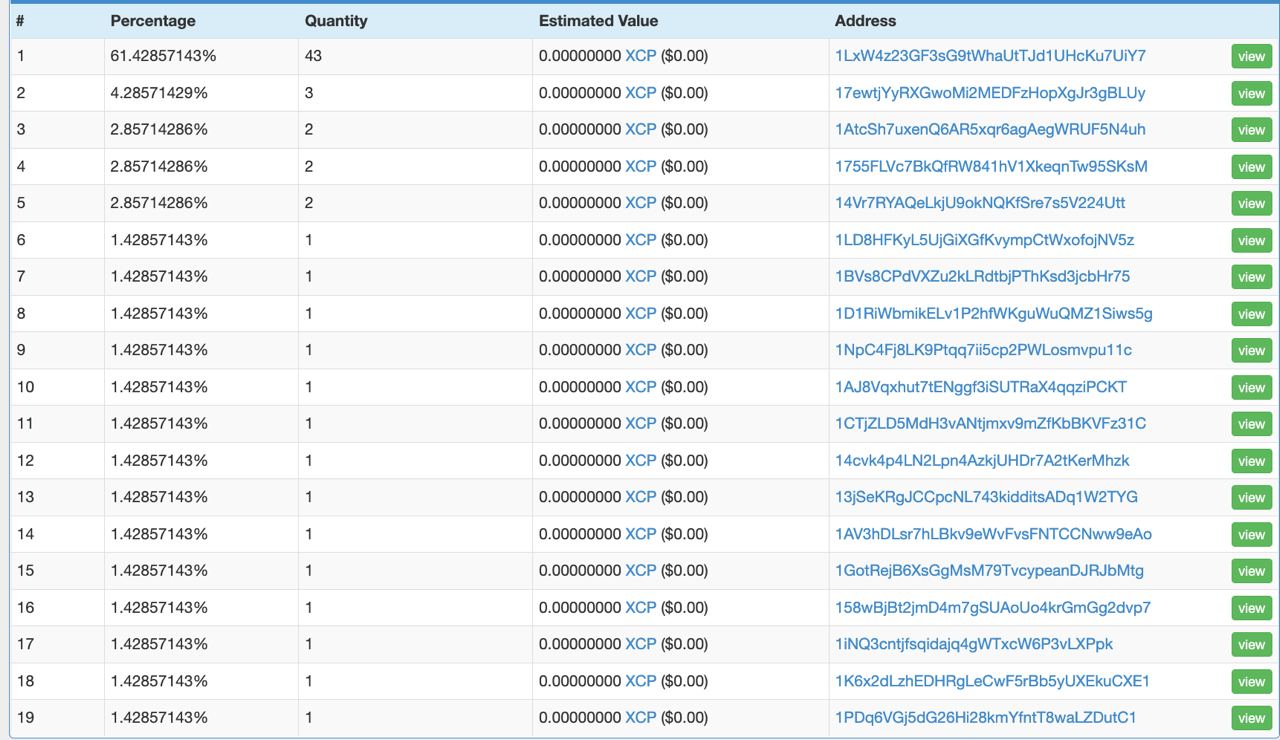Open address 1755FLVc7BkQfRW841hV1XkeqnTw95SKsM

click(x=991, y=166)
